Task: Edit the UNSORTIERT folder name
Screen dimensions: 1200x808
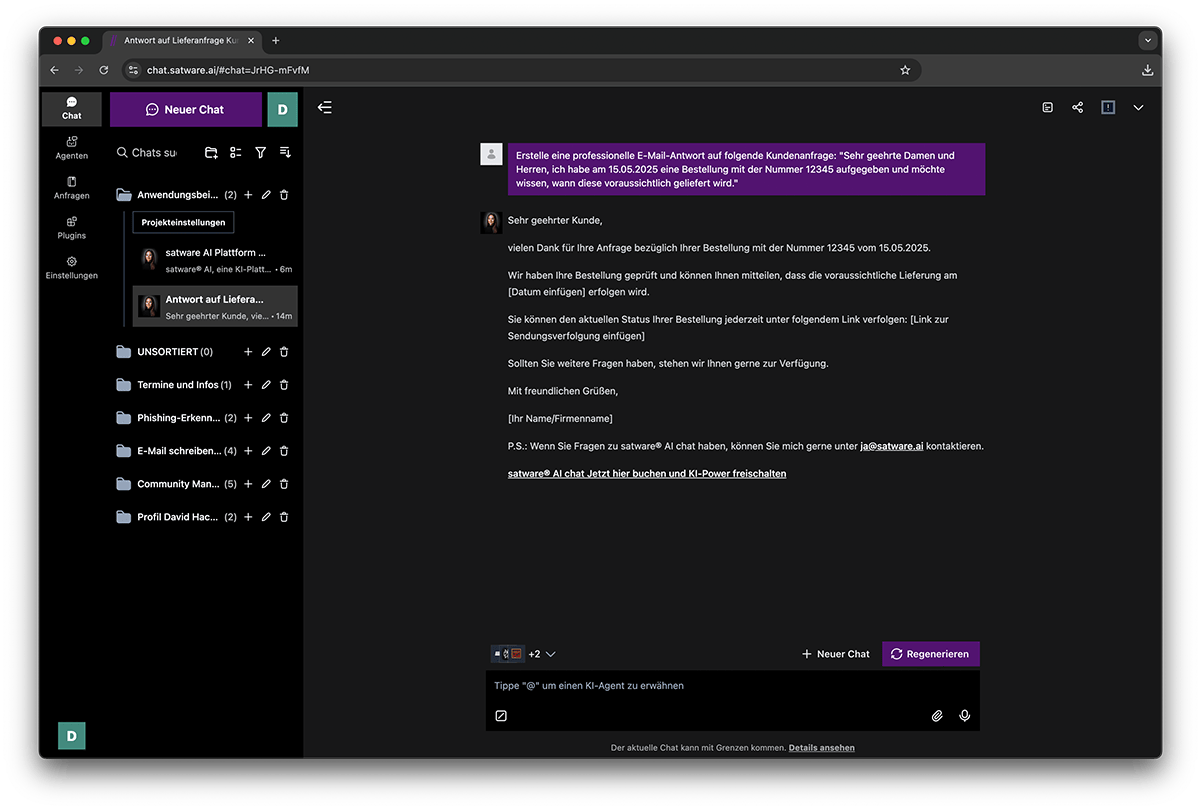Action: coord(266,352)
